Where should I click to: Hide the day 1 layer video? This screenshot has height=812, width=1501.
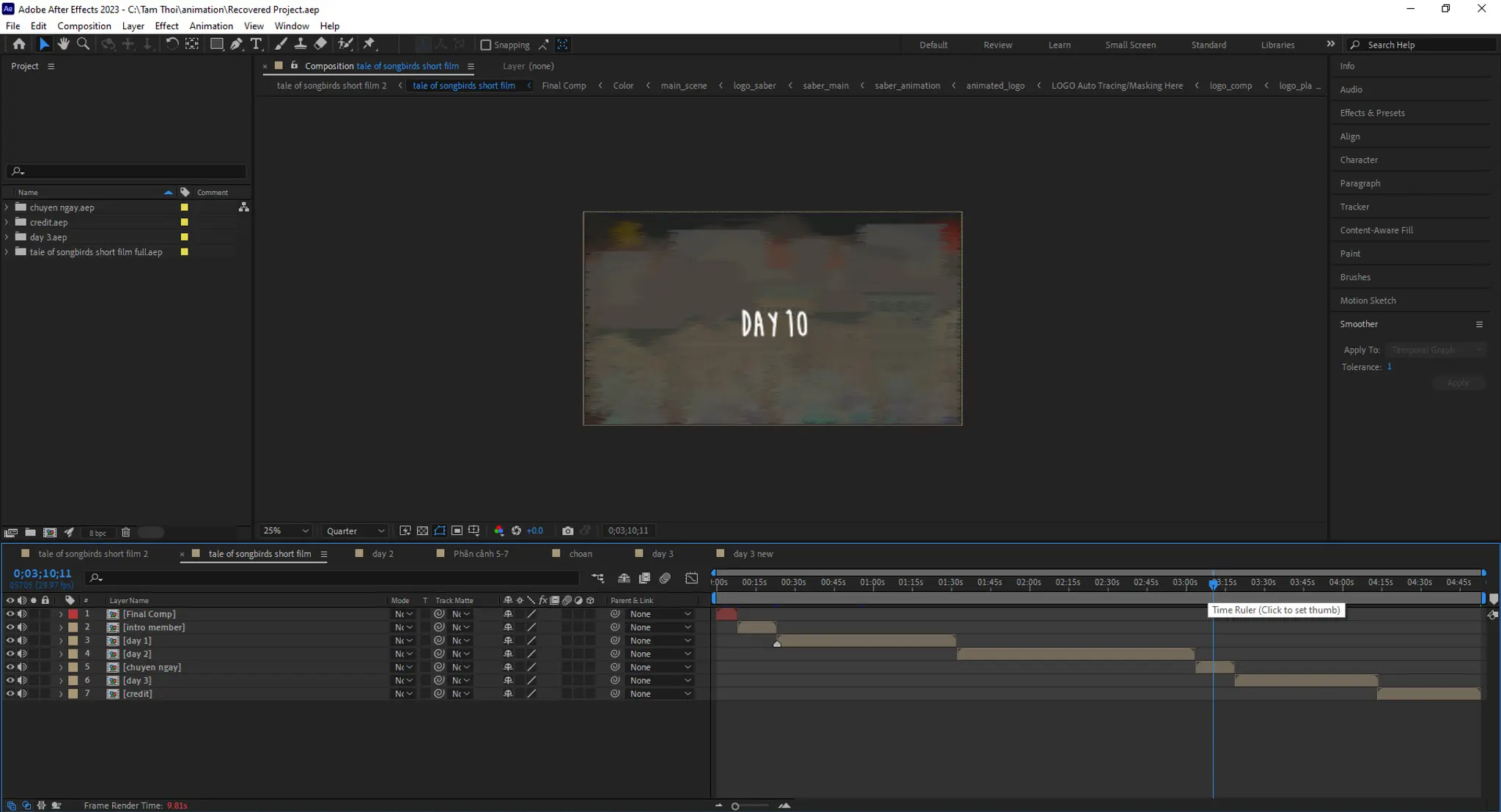point(10,641)
